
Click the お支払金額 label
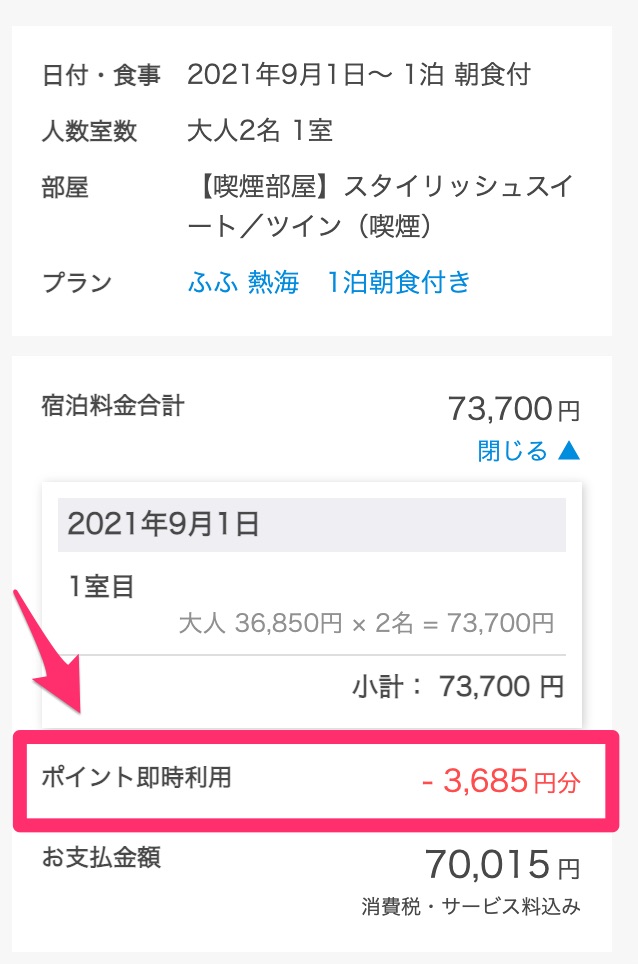(x=101, y=857)
